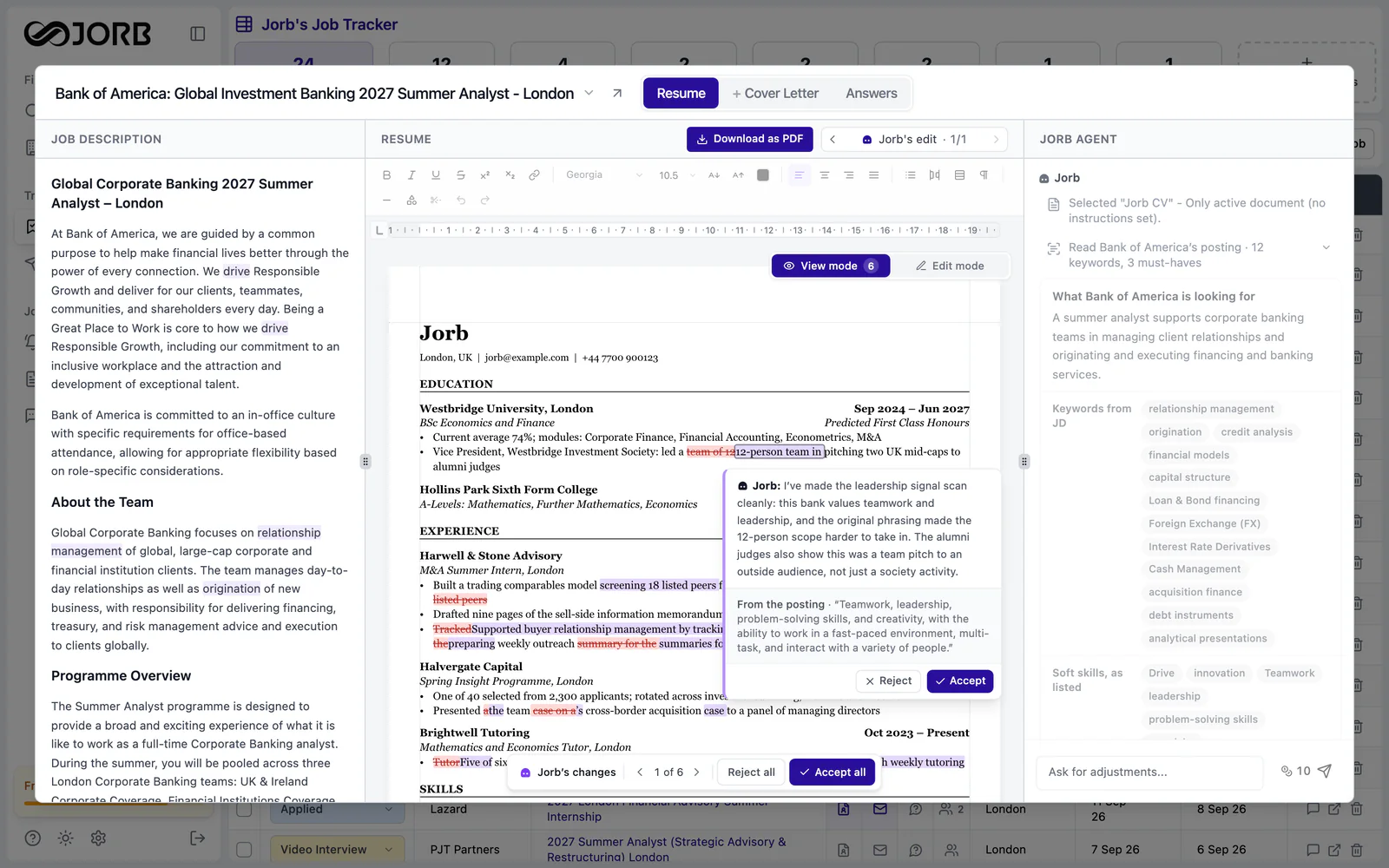Reject Jorb's suggested change
The width and height of the screenshot is (1389, 868).
(888, 681)
